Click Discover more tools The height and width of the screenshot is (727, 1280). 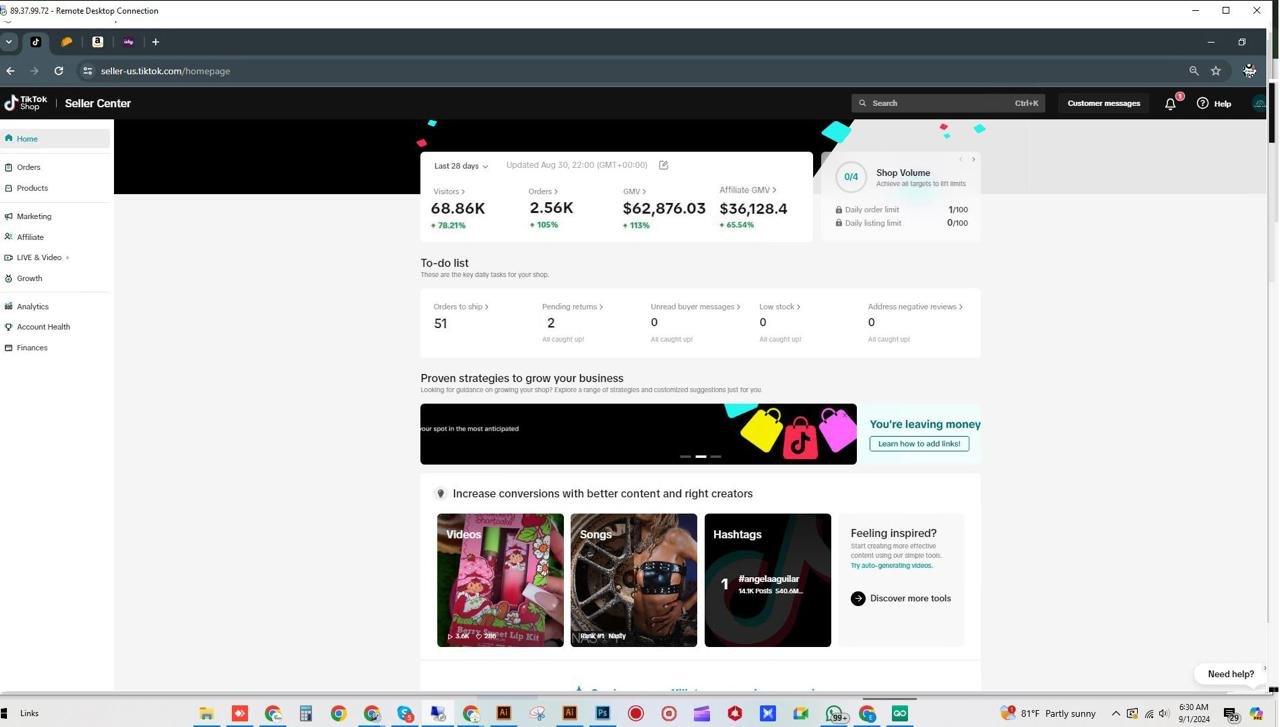(901, 599)
